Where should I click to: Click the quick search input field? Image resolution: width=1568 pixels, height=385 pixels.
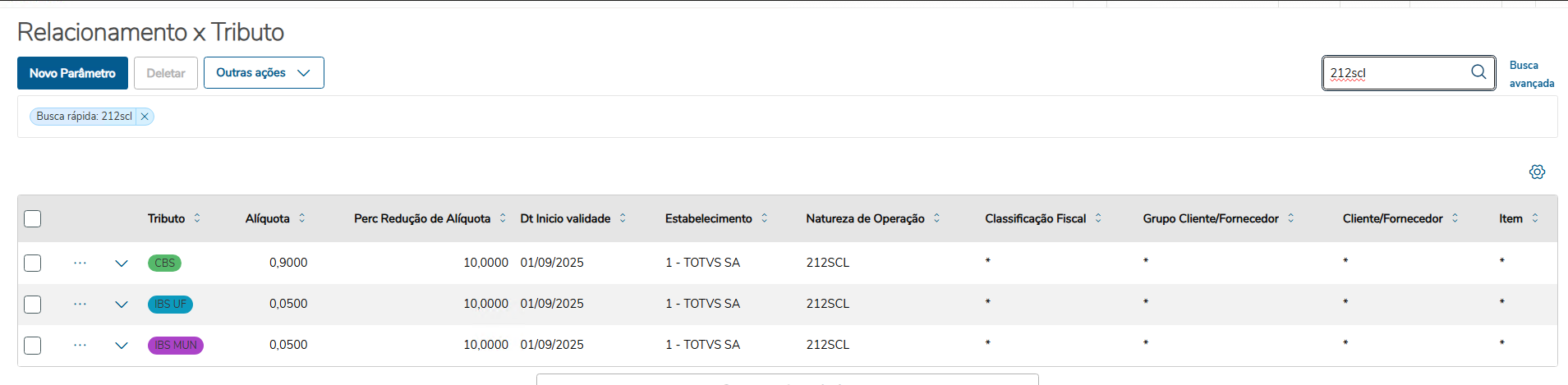point(1396,73)
